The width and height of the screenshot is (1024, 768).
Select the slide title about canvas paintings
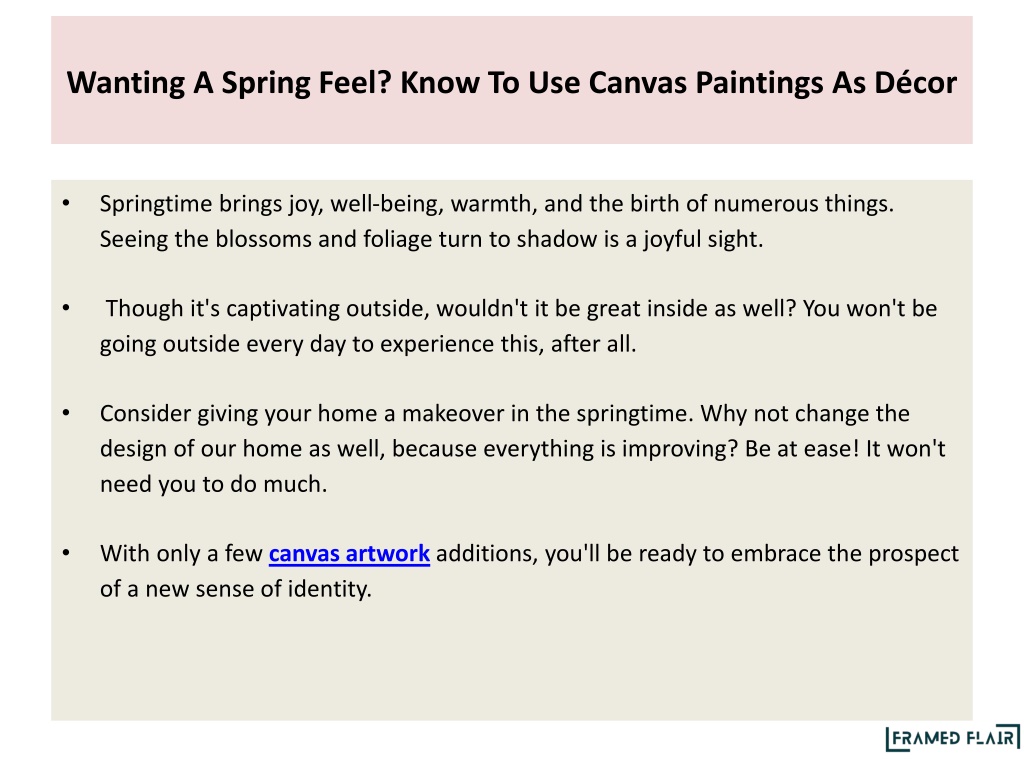(512, 83)
